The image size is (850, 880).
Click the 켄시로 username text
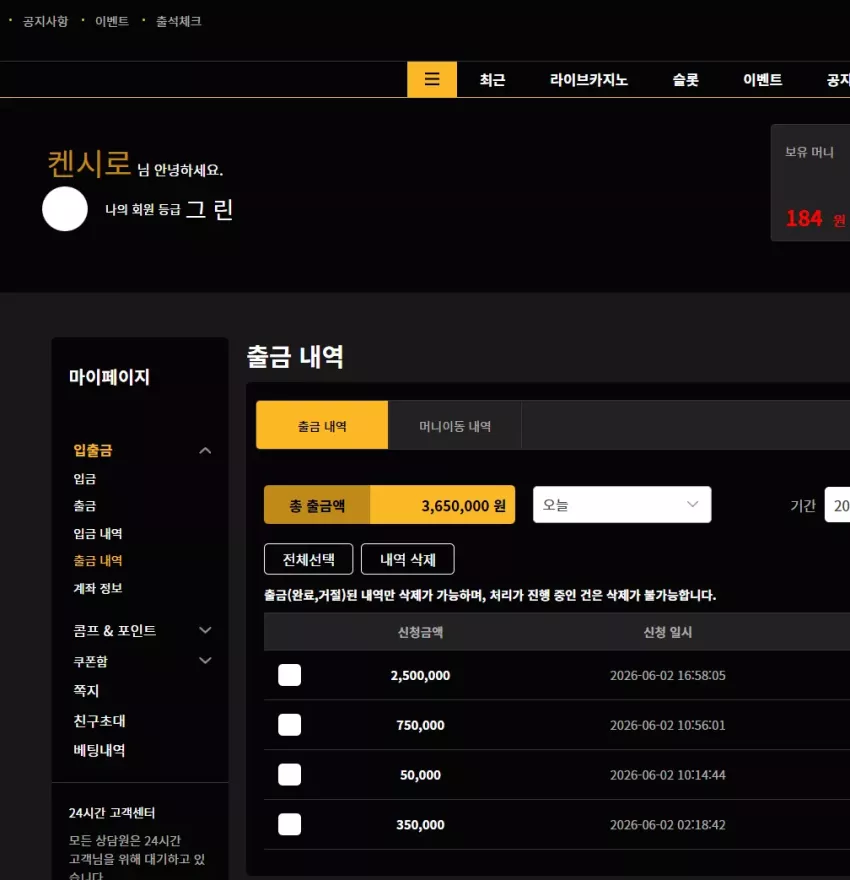pyautogui.click(x=89, y=164)
